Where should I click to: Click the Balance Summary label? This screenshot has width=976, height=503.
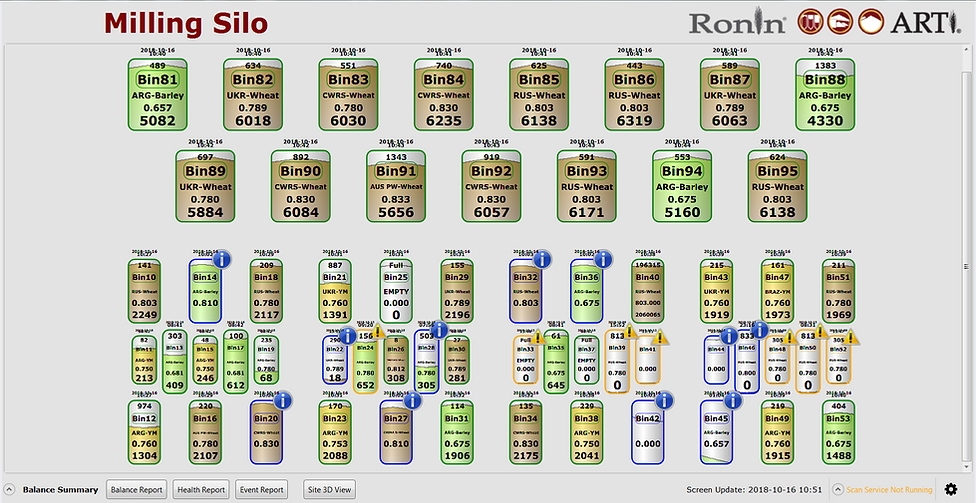point(60,489)
